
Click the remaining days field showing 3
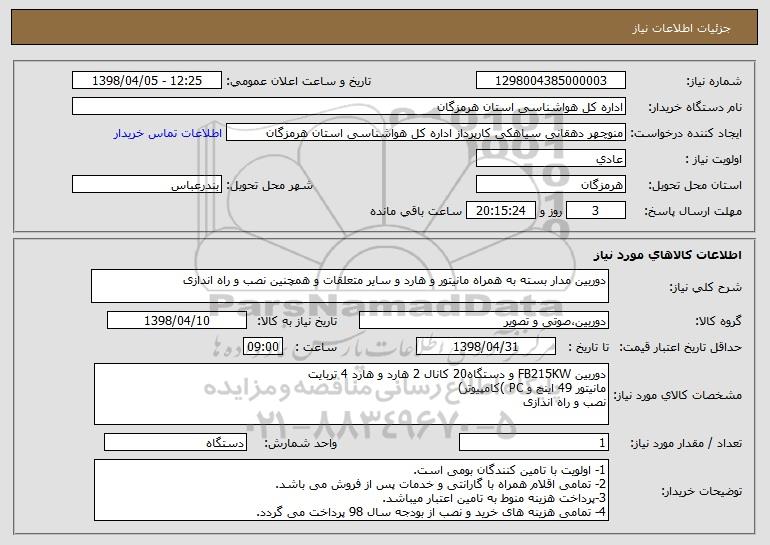click(x=596, y=211)
